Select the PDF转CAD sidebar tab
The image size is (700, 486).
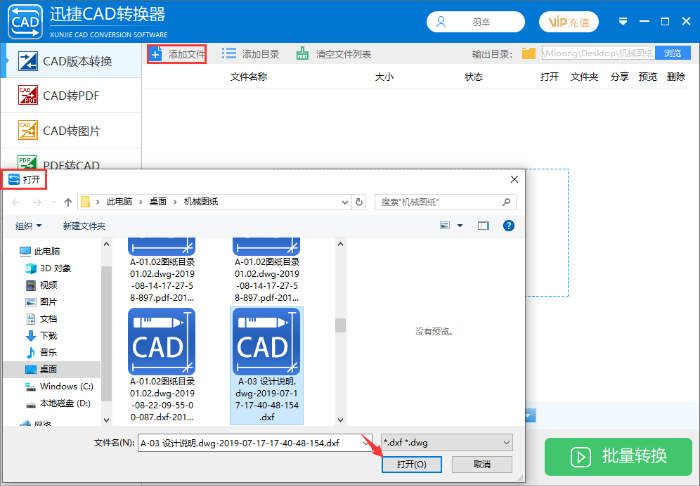71,161
